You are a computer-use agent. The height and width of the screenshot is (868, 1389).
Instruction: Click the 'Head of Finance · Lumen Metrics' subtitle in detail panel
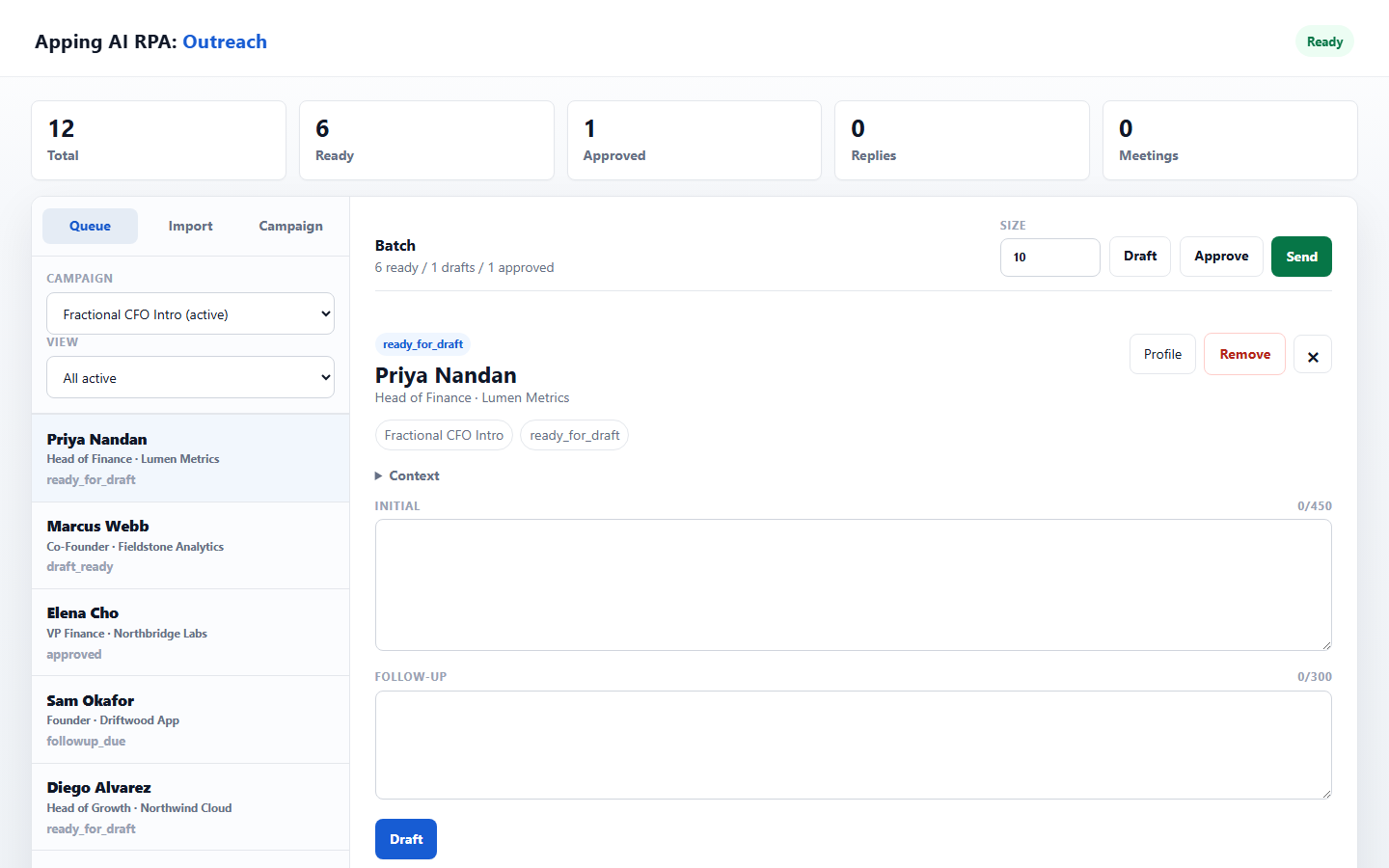click(x=472, y=397)
